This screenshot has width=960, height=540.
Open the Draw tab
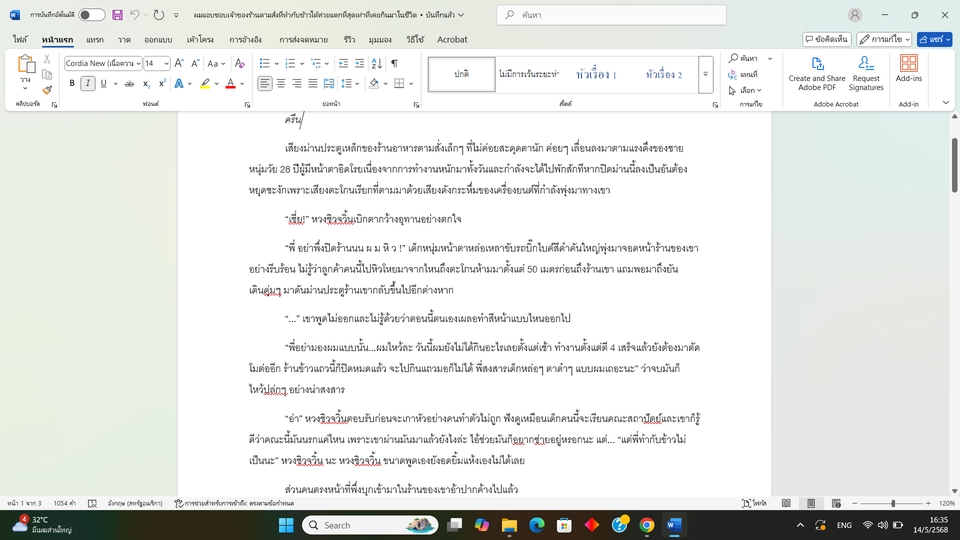(x=124, y=39)
